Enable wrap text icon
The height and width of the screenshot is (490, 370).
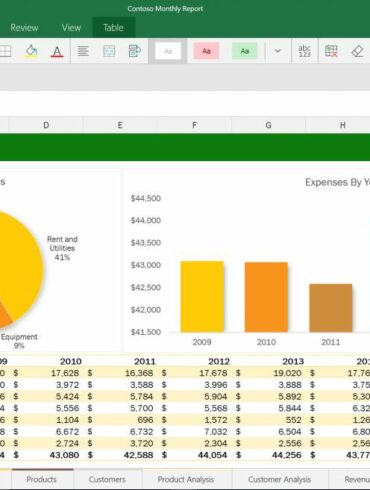pos(134,51)
